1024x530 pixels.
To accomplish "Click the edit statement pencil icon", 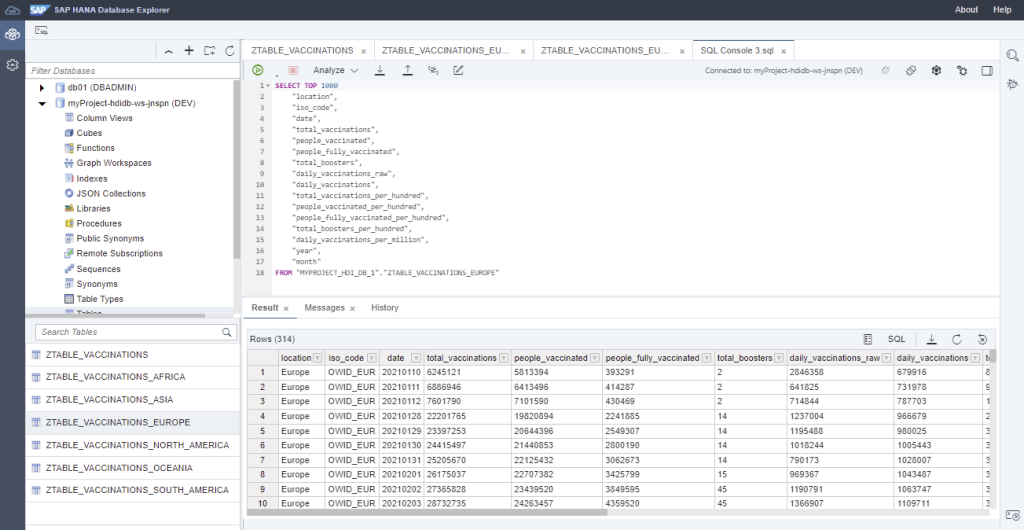I will (x=458, y=70).
